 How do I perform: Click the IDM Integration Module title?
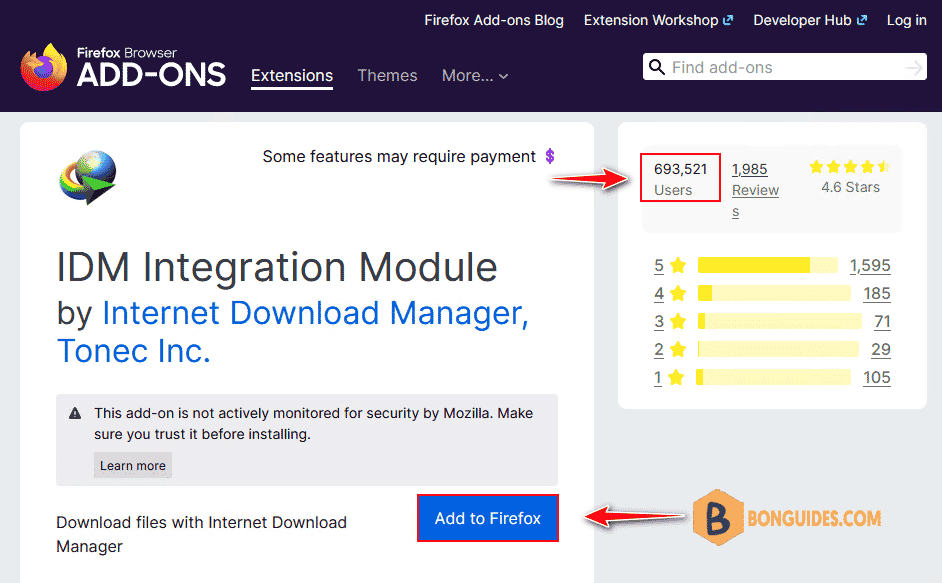[277, 267]
